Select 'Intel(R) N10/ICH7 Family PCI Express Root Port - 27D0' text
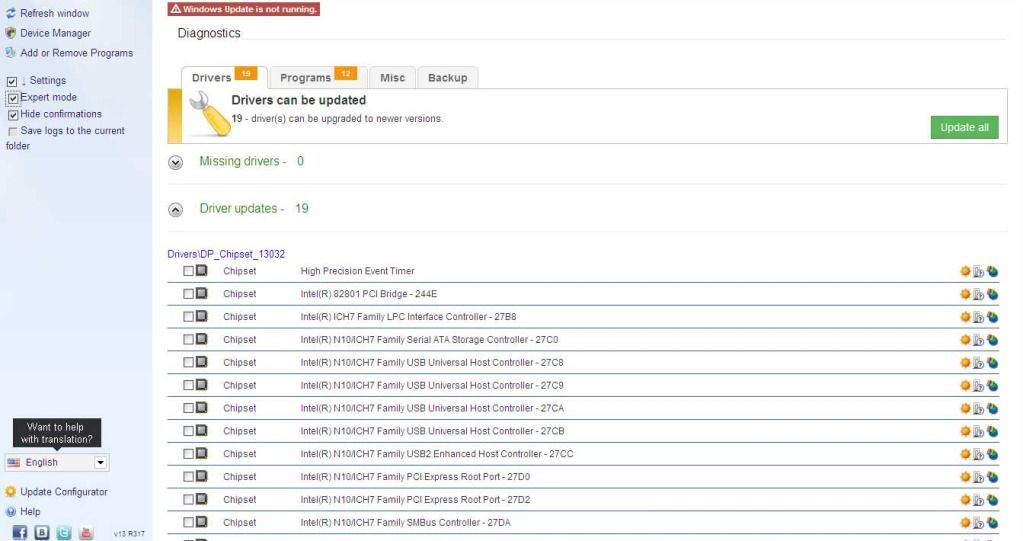Screen dimensions: 1023x541 (x=415, y=476)
